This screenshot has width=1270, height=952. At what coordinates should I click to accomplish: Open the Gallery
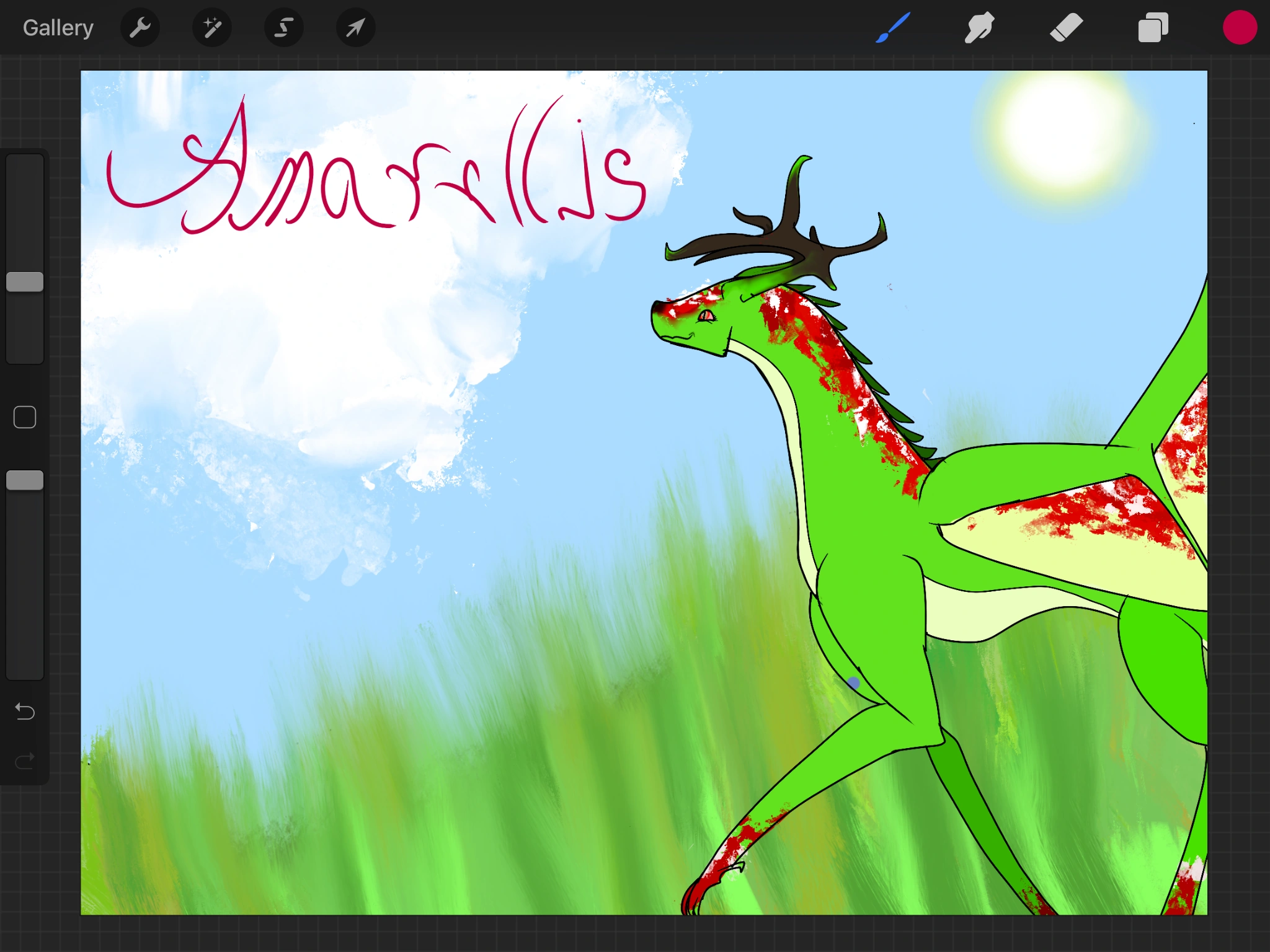pos(58,28)
